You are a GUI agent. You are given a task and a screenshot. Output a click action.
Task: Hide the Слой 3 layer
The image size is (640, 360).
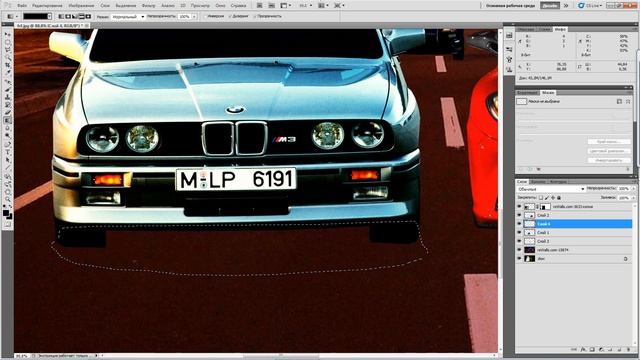click(519, 241)
